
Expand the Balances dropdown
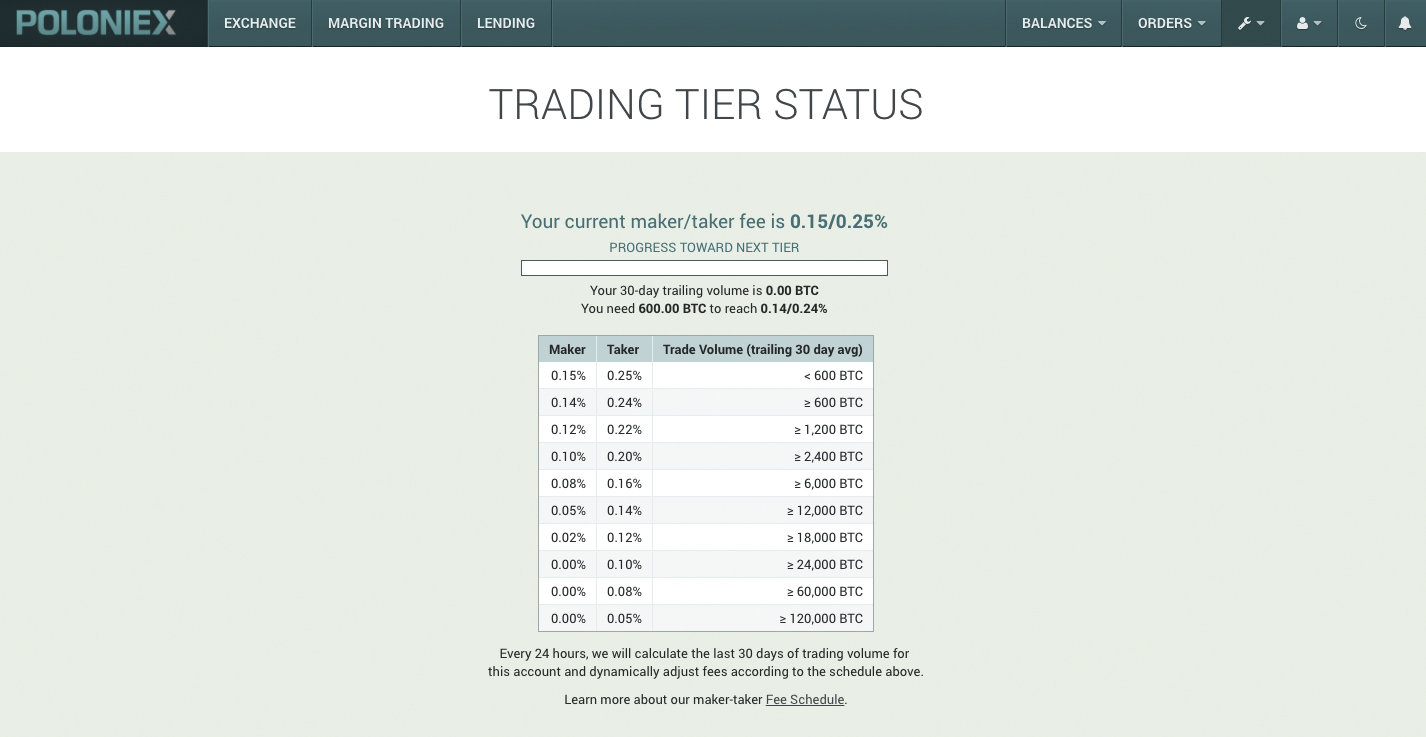pyautogui.click(x=1063, y=23)
